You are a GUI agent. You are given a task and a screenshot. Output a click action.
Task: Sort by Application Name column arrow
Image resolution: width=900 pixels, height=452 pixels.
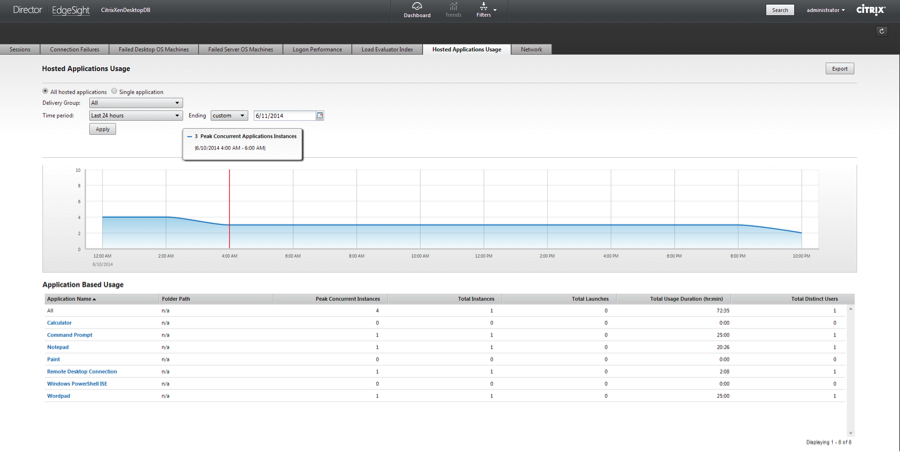coord(95,299)
